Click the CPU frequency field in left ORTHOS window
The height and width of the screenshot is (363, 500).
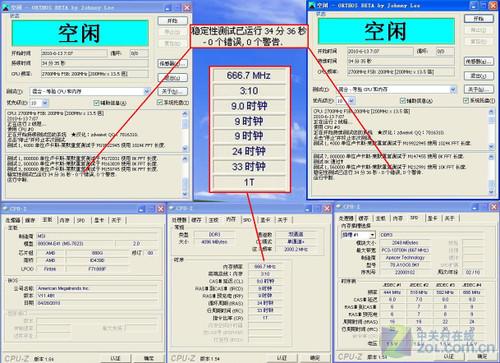(x=95, y=74)
